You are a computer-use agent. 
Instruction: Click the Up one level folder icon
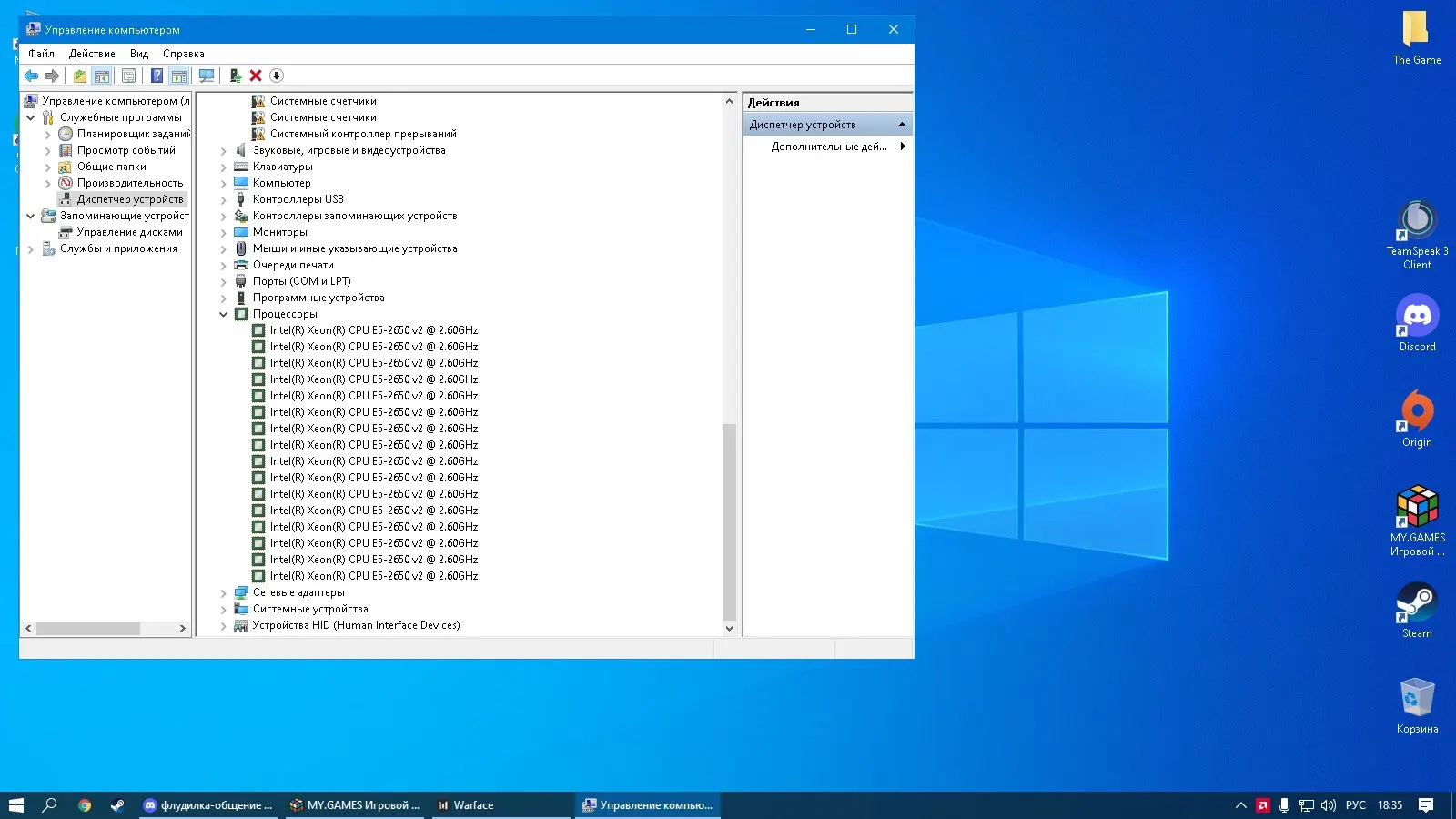click(80, 76)
